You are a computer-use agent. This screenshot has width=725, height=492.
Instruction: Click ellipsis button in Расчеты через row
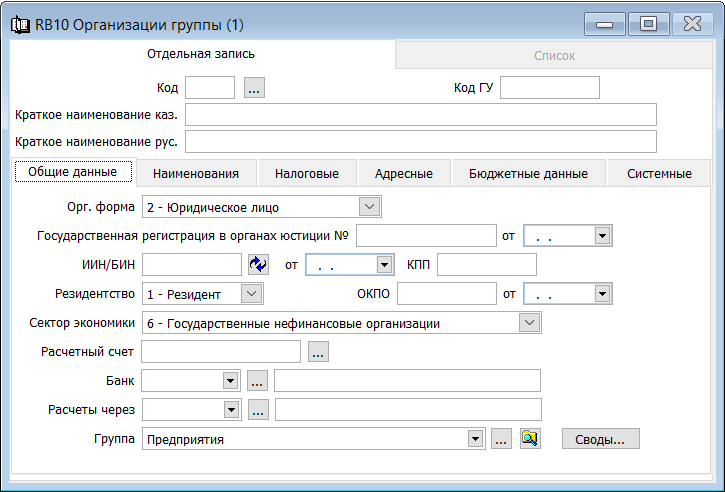tap(257, 409)
